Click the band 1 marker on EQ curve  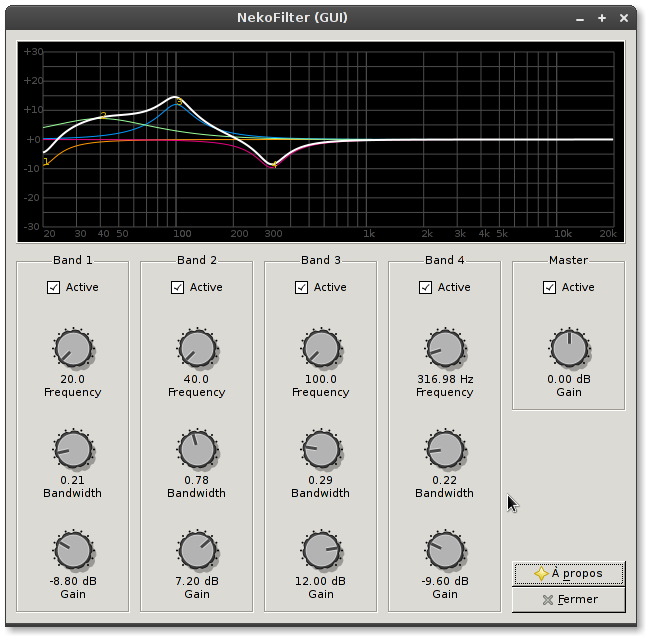[x=46, y=162]
